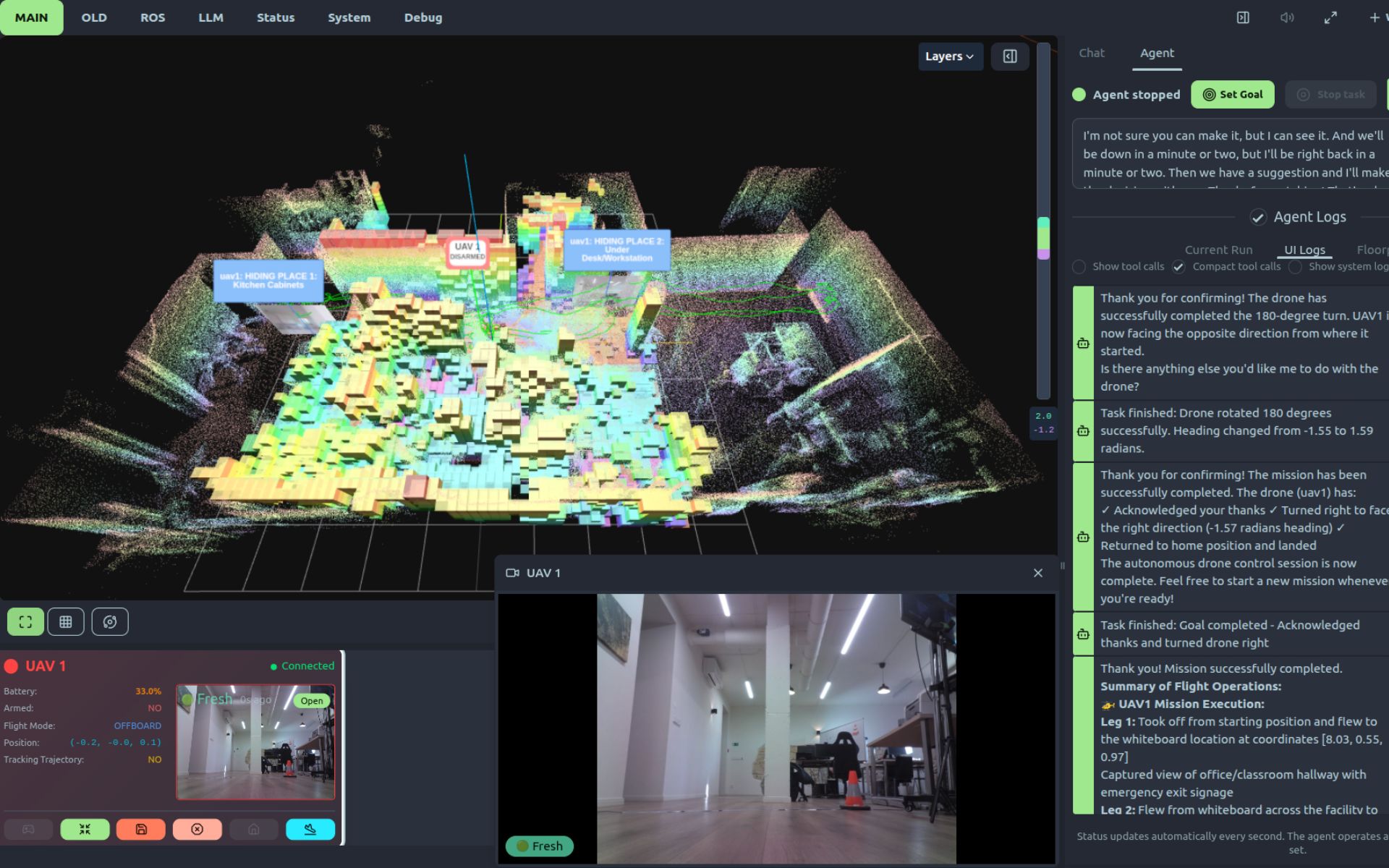Viewport: 1389px width, 868px height.
Task: Select the Current Run log tab
Action: point(1218,250)
